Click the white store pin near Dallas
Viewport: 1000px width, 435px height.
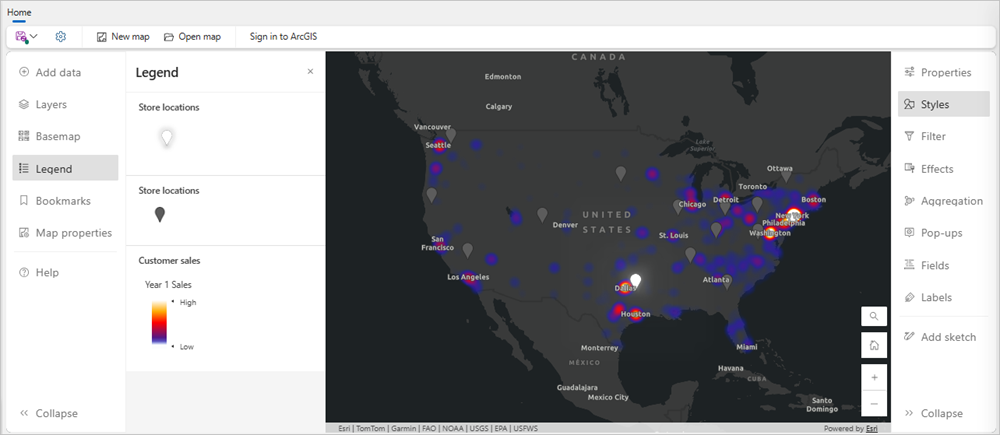coord(635,281)
